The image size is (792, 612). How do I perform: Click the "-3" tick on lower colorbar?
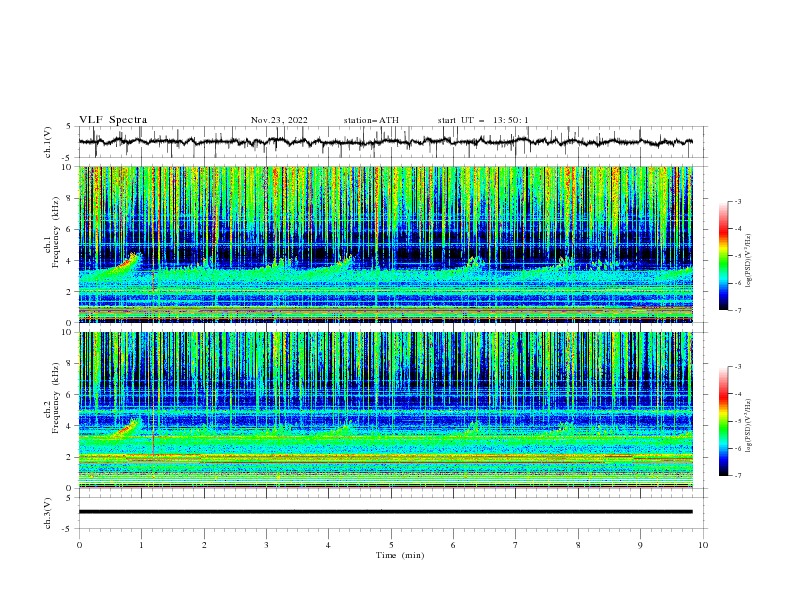738,367
